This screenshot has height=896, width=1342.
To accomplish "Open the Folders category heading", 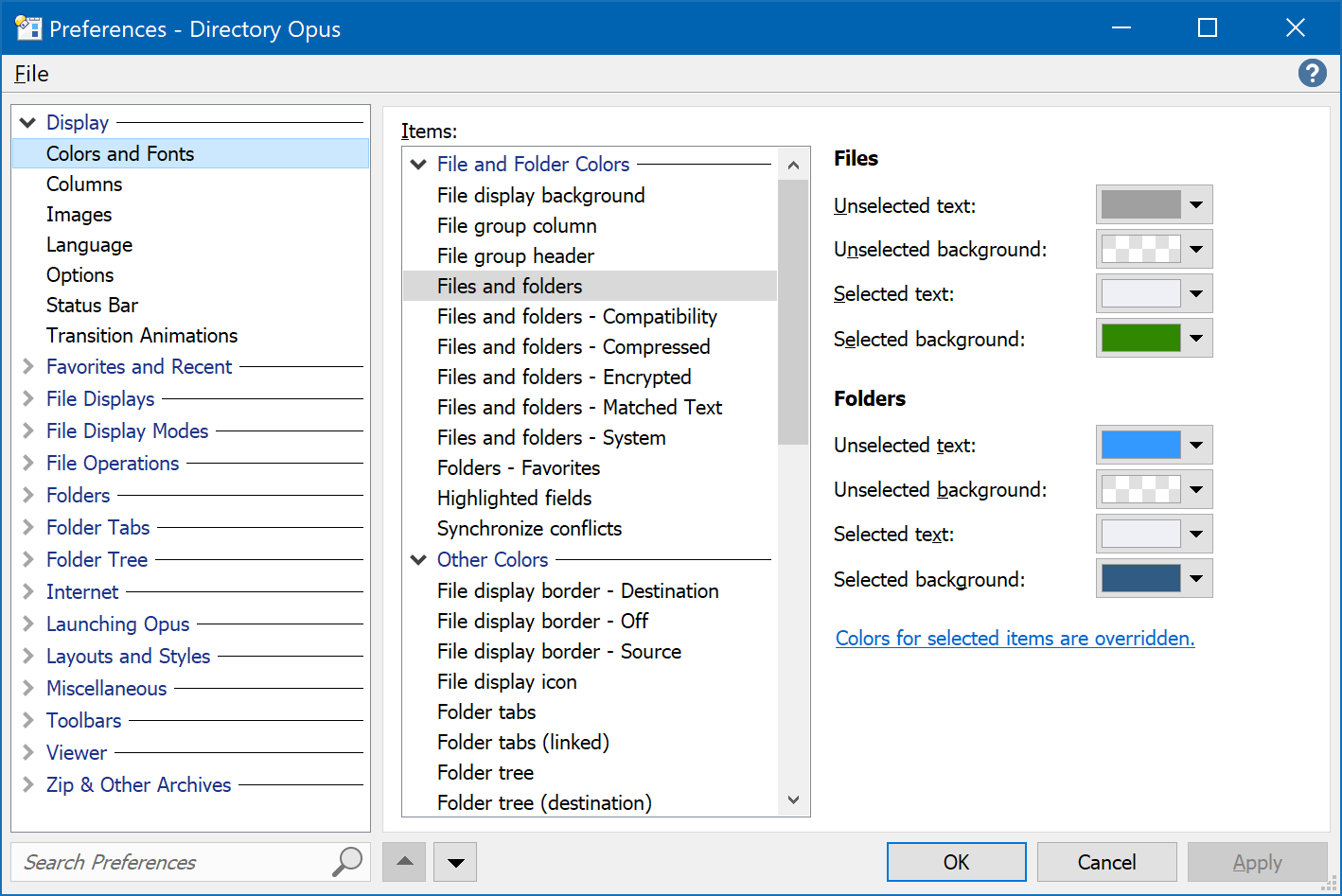I will [79, 496].
